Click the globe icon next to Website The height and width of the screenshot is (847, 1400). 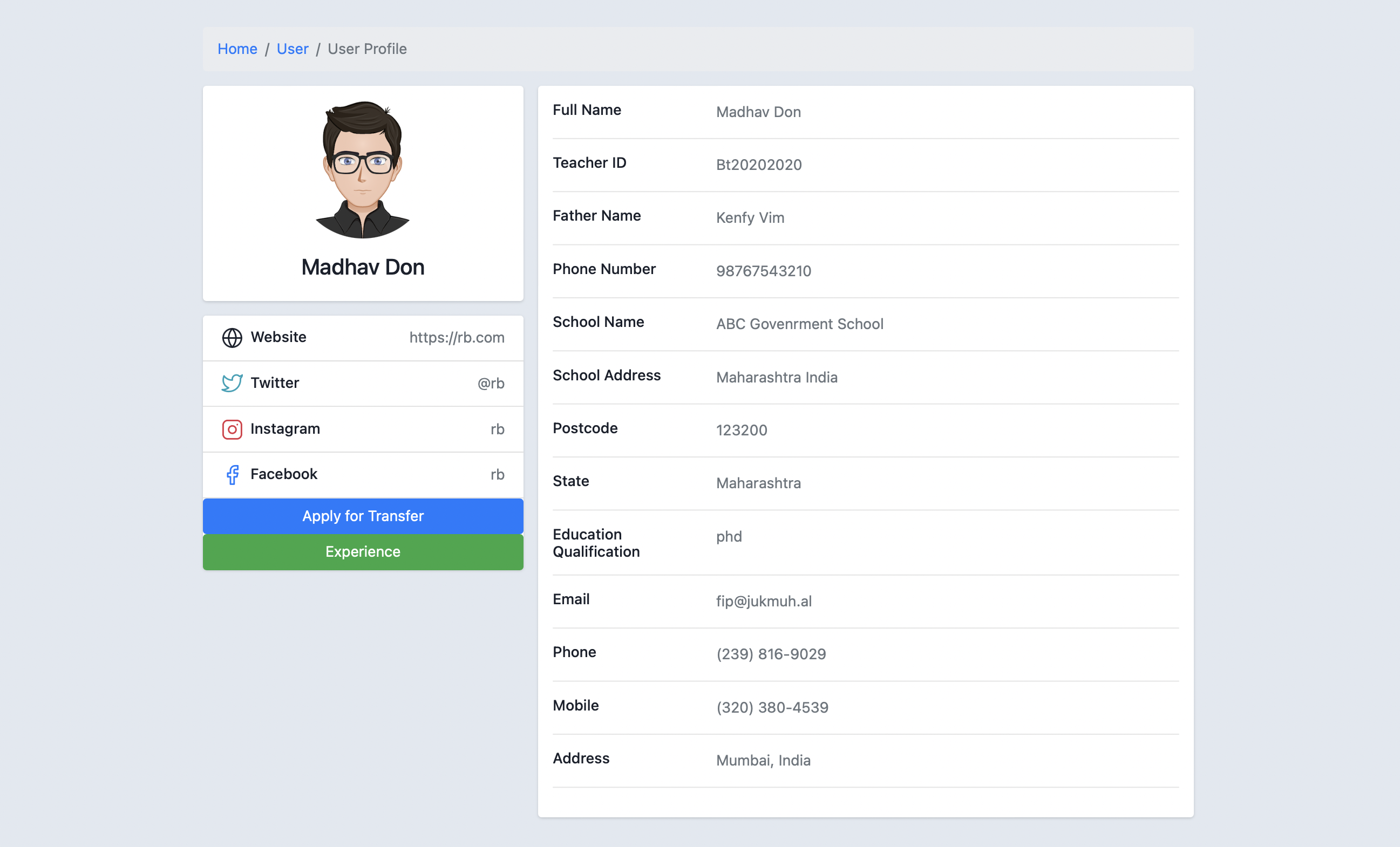232,337
